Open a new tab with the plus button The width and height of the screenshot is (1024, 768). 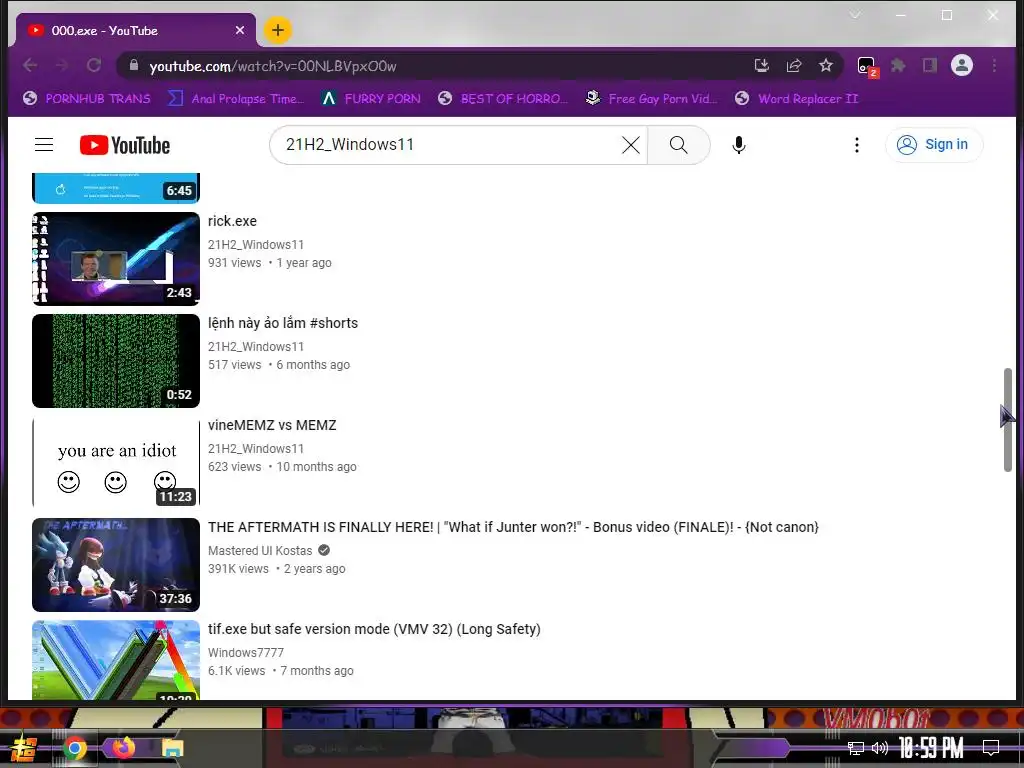[278, 30]
